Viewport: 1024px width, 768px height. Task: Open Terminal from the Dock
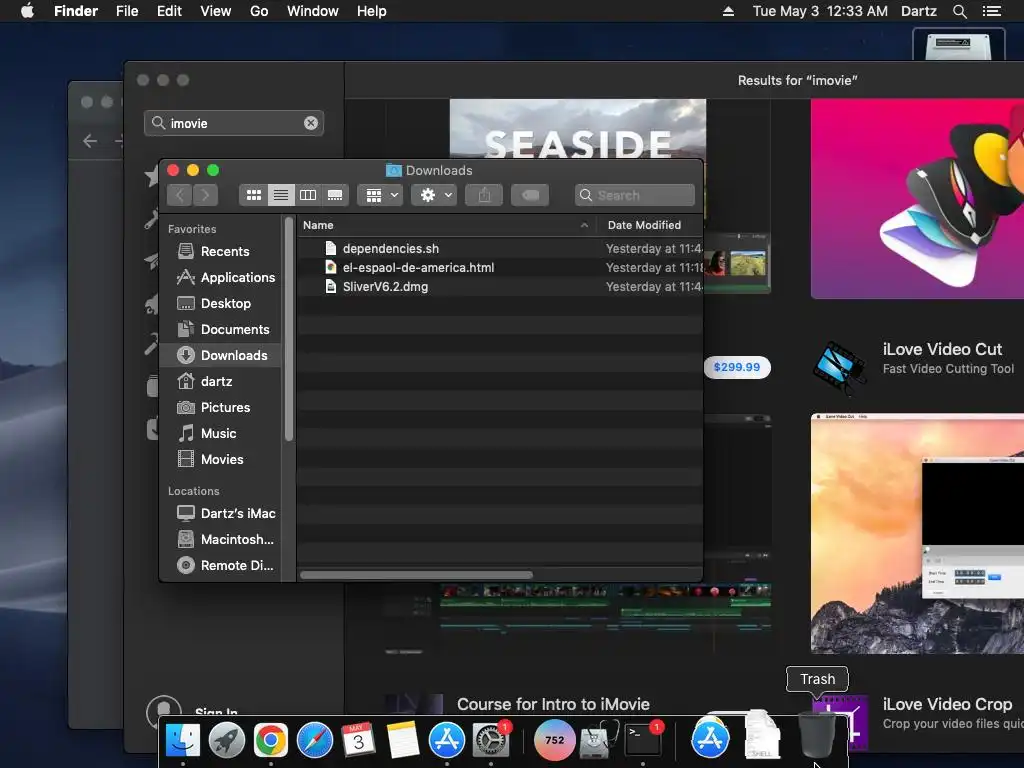point(643,740)
